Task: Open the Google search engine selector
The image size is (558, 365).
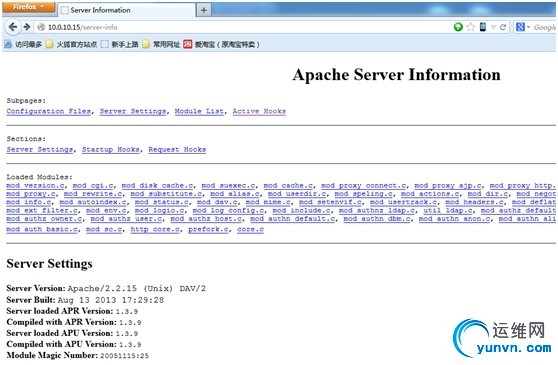Action: pos(523,27)
